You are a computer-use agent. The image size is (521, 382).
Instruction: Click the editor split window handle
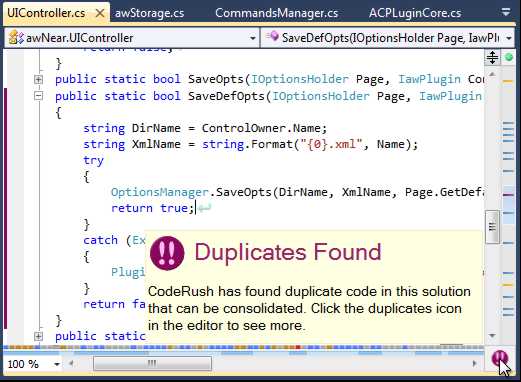coord(492,57)
